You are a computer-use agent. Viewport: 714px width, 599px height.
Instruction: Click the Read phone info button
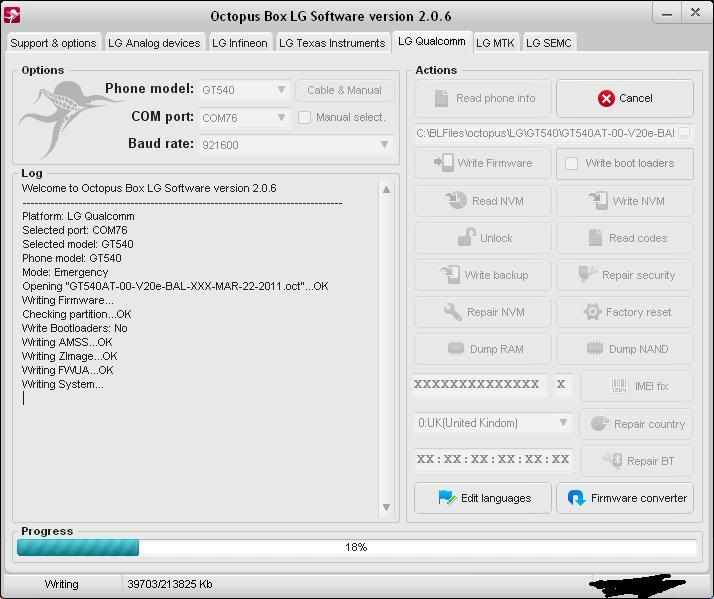coord(482,98)
